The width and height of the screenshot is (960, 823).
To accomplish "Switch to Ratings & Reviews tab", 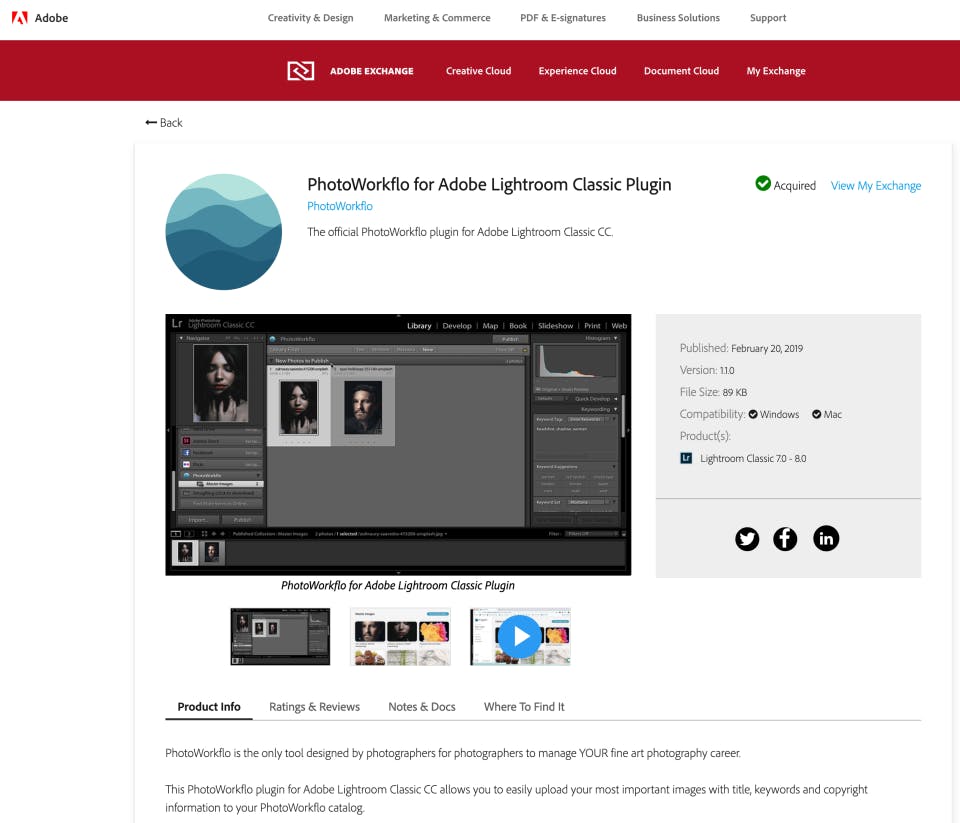I will click(314, 707).
